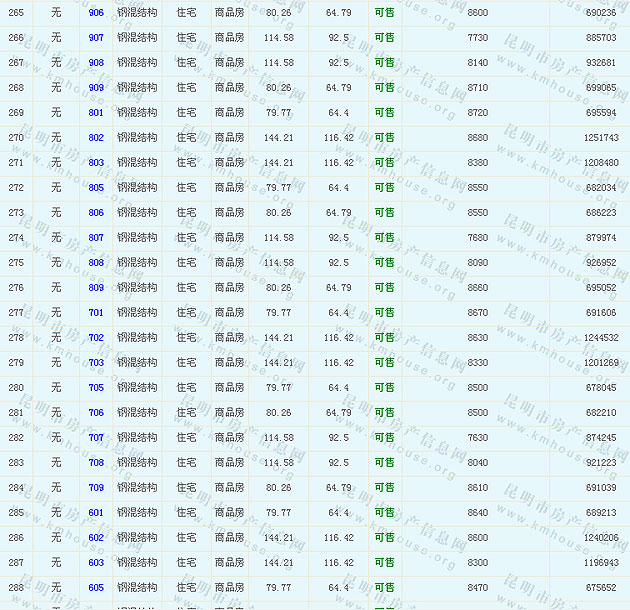The height and width of the screenshot is (610, 630).
Task: Click room 603 link
Action: (x=96, y=563)
